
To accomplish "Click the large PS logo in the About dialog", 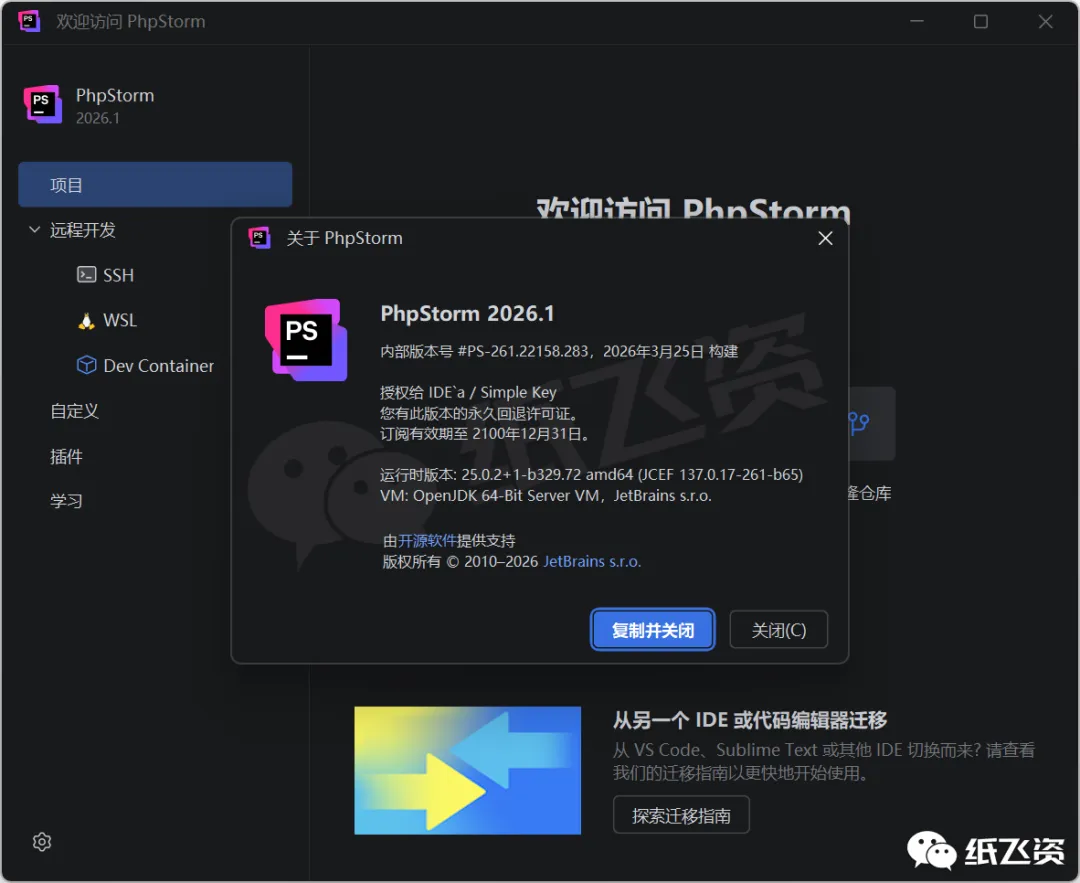I will tap(306, 340).
